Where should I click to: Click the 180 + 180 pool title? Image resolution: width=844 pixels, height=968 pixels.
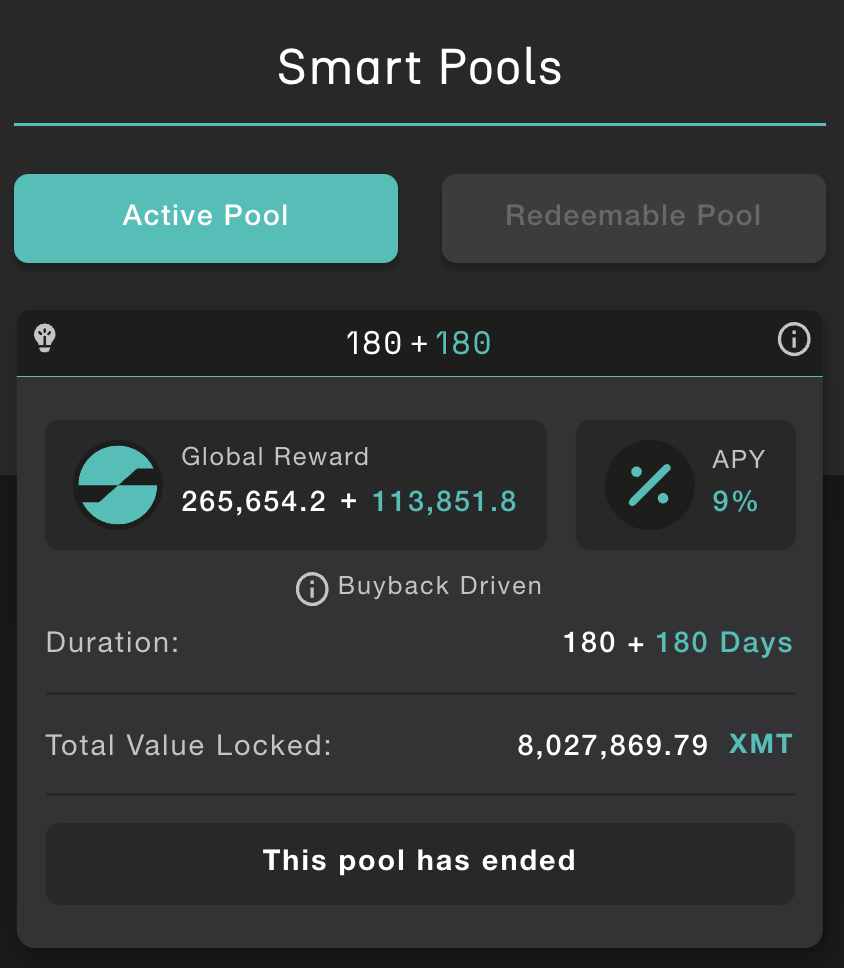[419, 343]
